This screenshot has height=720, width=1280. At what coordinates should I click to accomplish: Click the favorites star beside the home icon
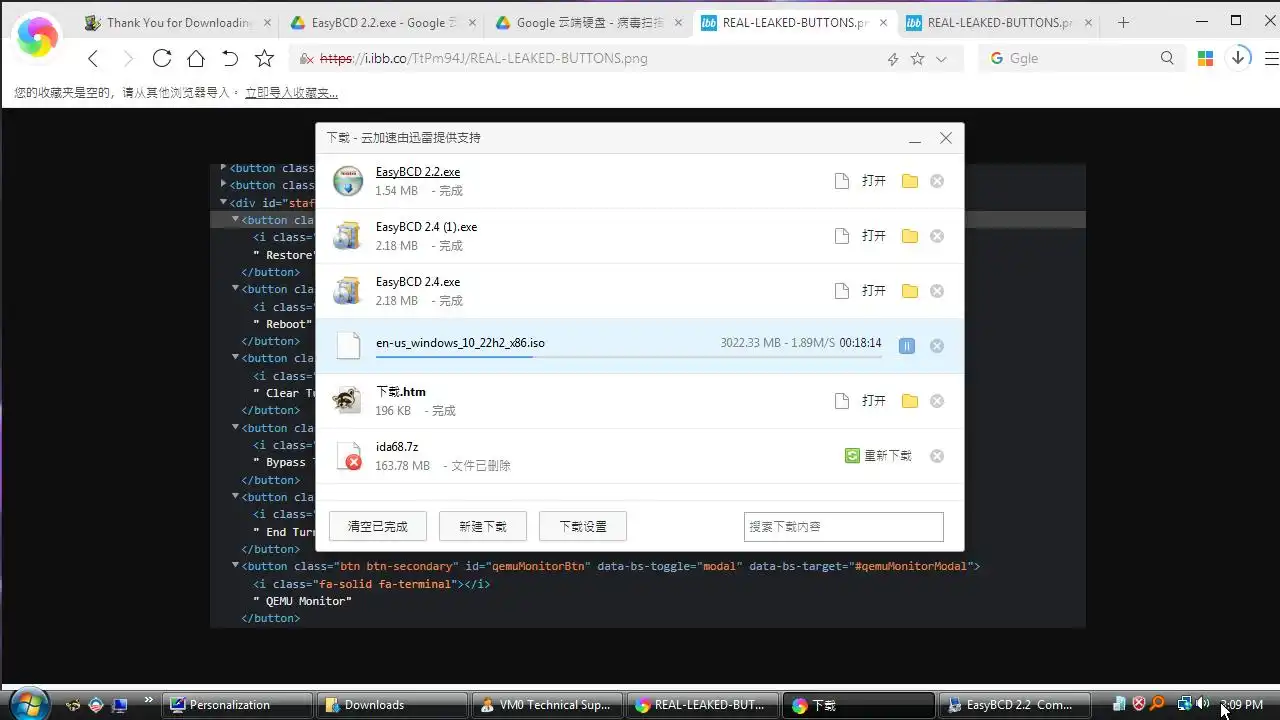(264, 59)
